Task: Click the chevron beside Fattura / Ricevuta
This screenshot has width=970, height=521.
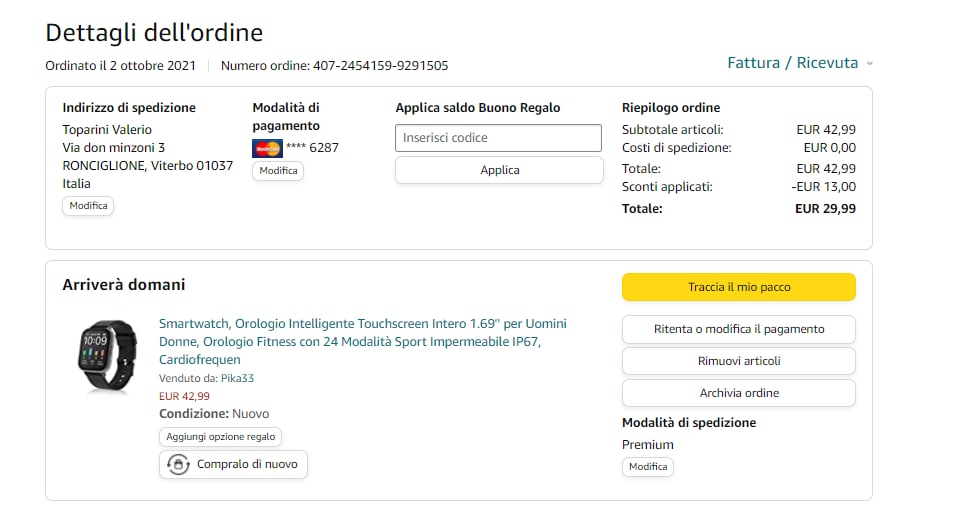Action: click(869, 64)
